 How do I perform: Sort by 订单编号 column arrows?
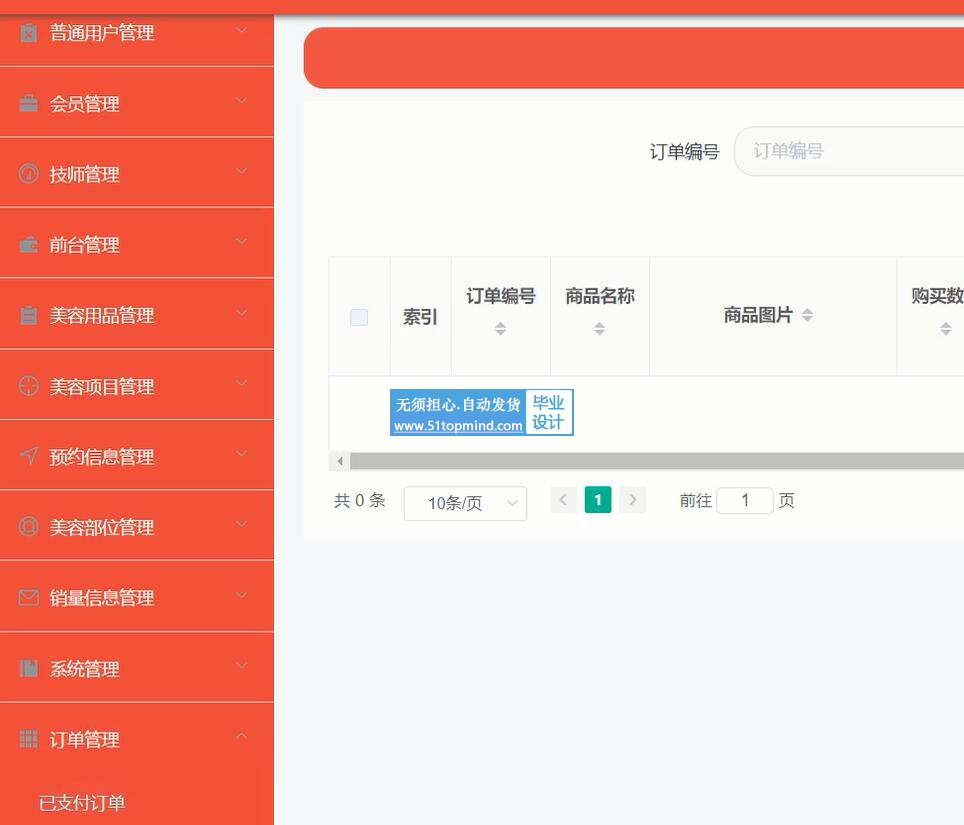tap(500, 328)
